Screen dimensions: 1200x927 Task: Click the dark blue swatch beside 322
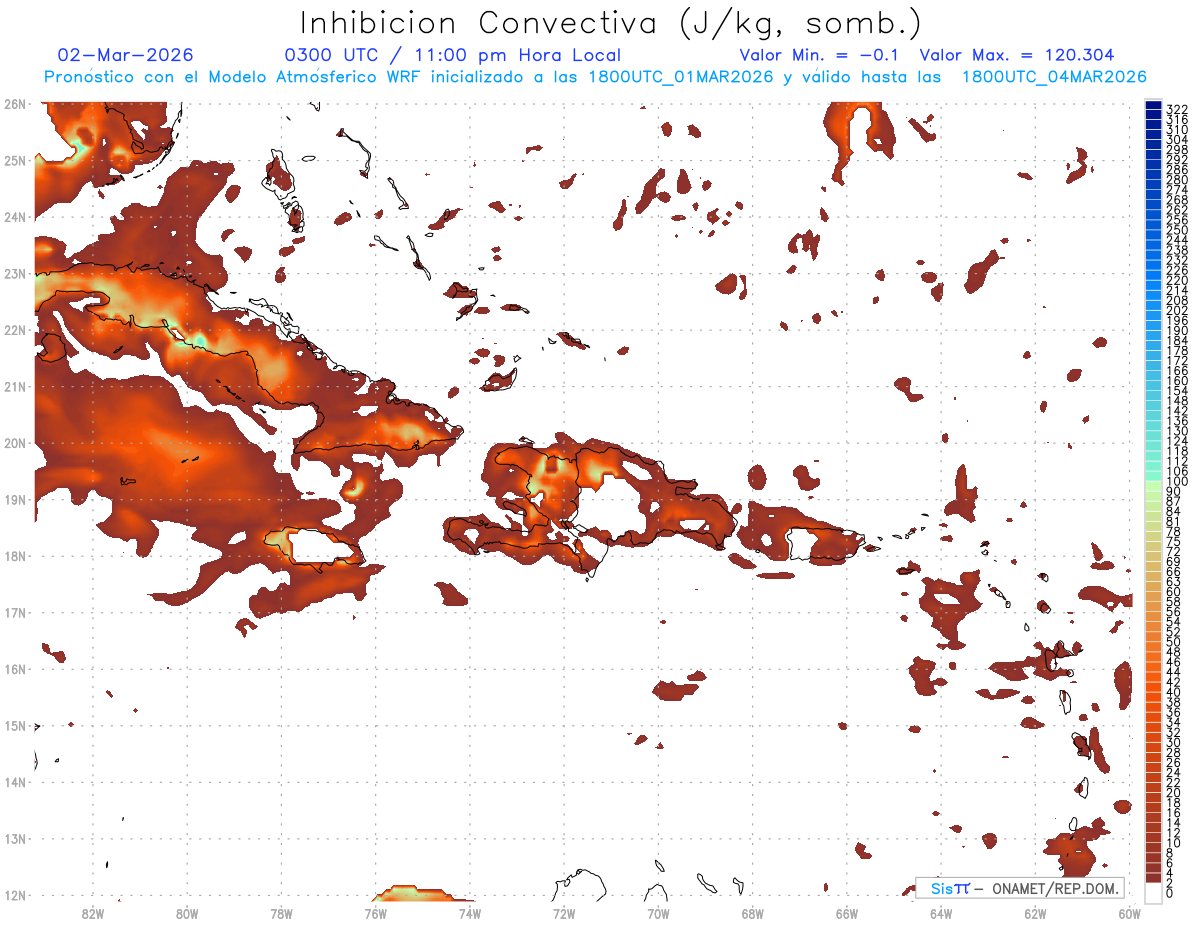(x=1153, y=105)
